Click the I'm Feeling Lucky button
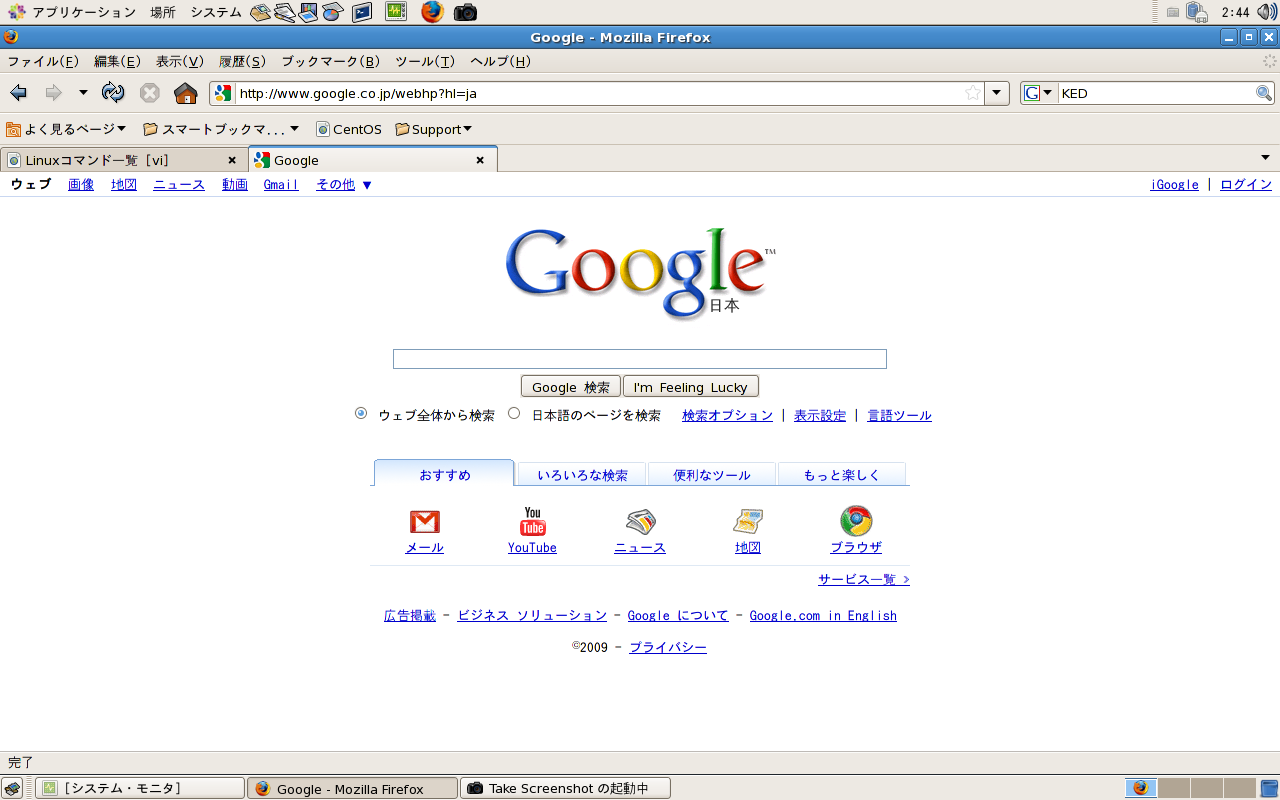The height and width of the screenshot is (800, 1280). pyautogui.click(x=691, y=387)
